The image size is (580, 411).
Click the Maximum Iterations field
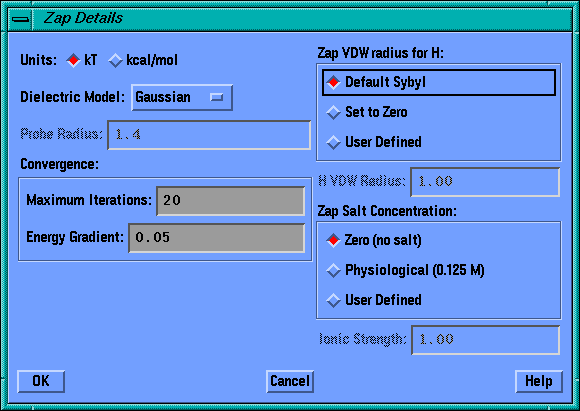pyautogui.click(x=231, y=201)
